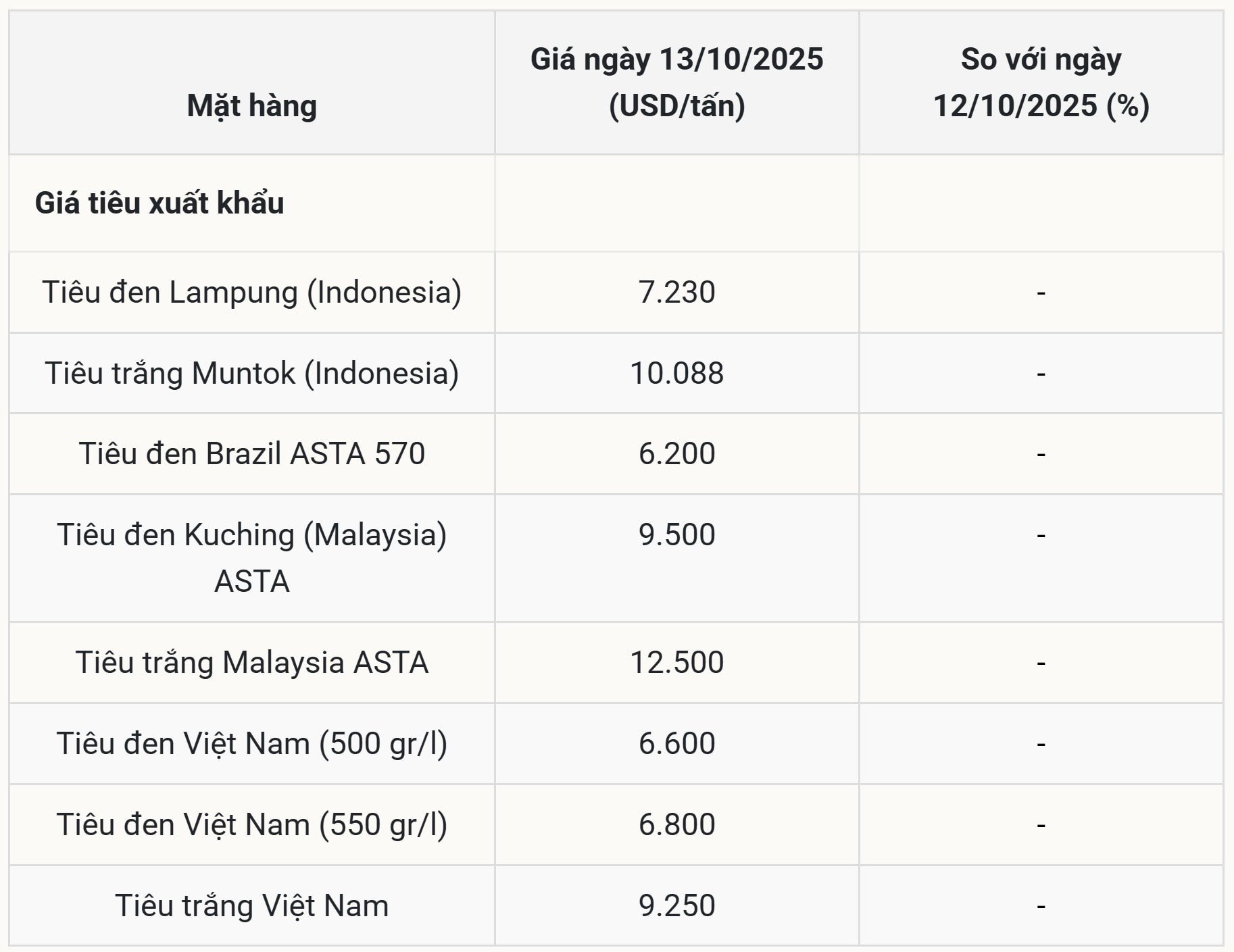1234x952 pixels.
Task: Select the 'Tiêu trắng Muntok (Indonesia)' cell
Action: 251,373
